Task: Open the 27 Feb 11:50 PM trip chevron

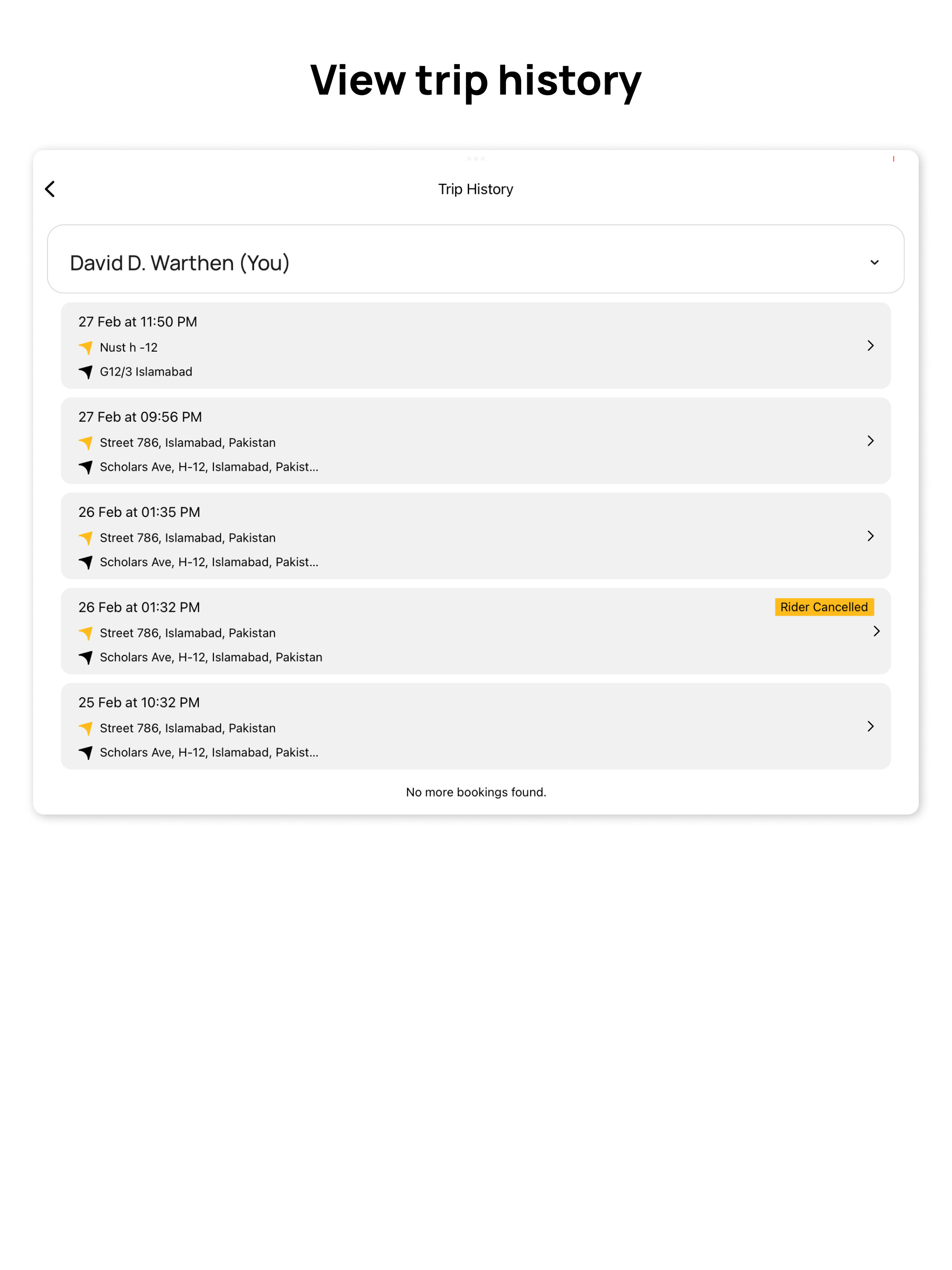Action: point(870,346)
